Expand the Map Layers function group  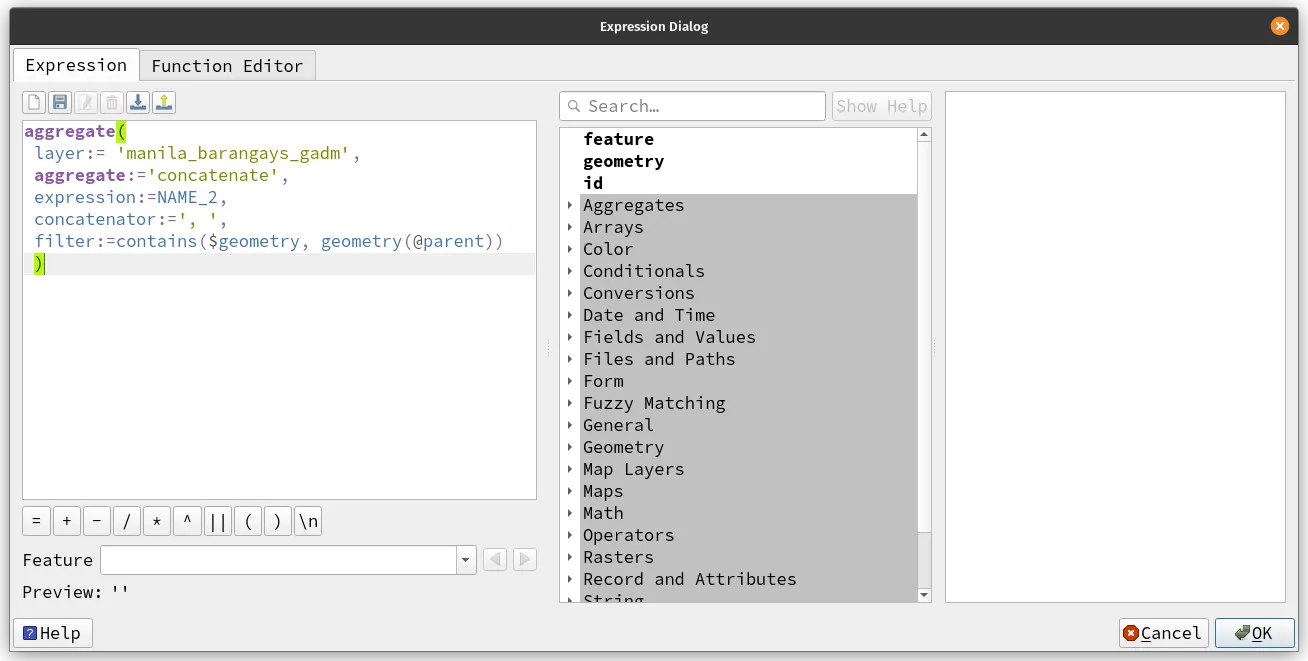[x=570, y=469]
